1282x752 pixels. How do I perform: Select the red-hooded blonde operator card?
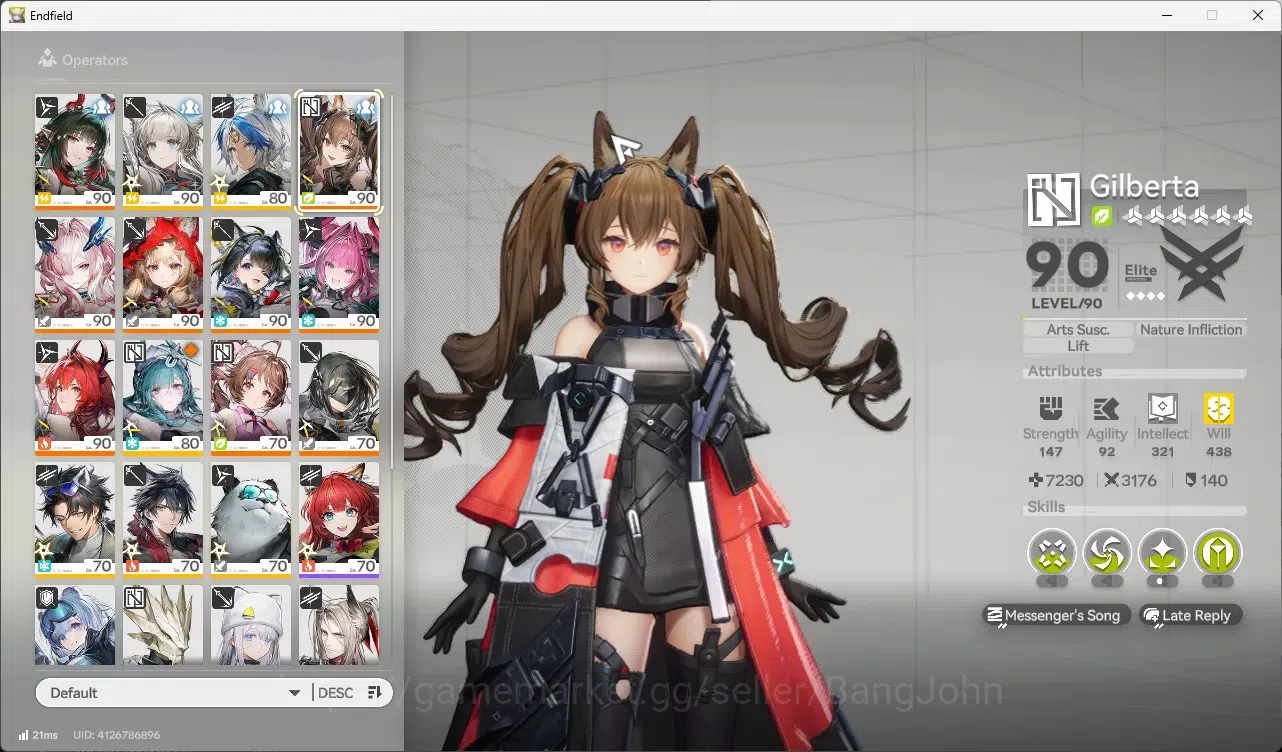163,275
